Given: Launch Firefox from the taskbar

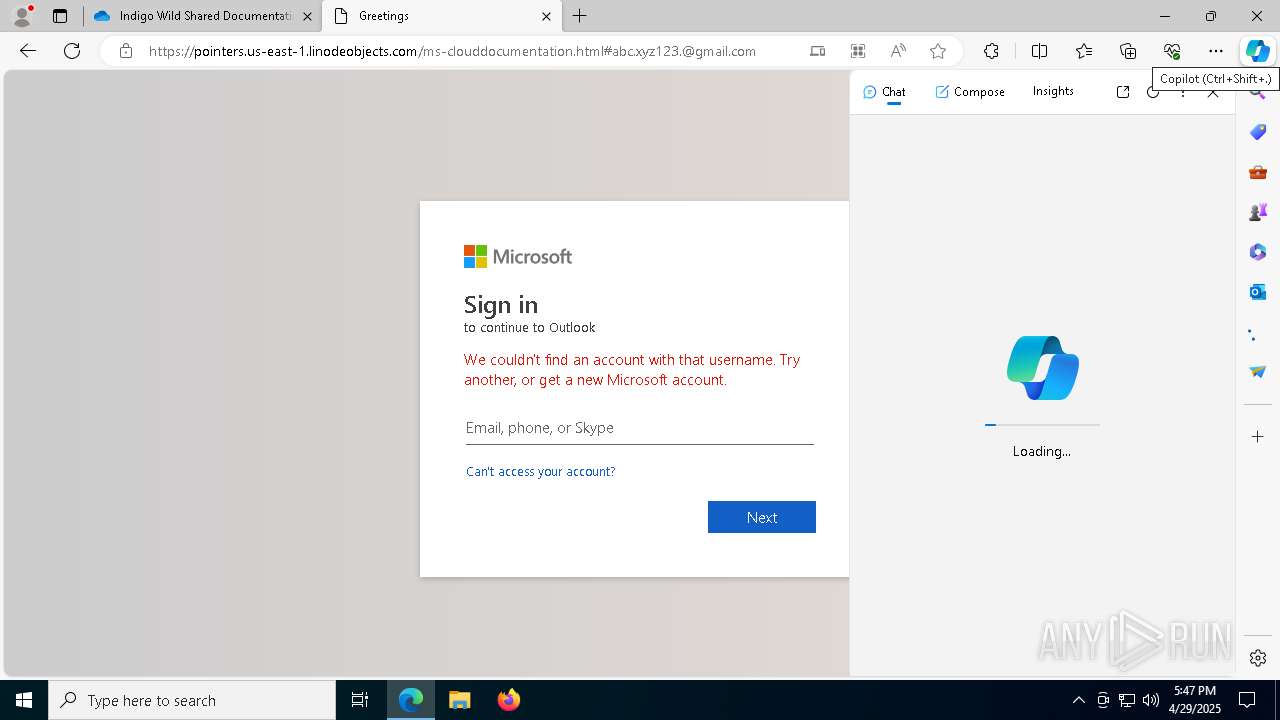Looking at the screenshot, I should tap(509, 700).
